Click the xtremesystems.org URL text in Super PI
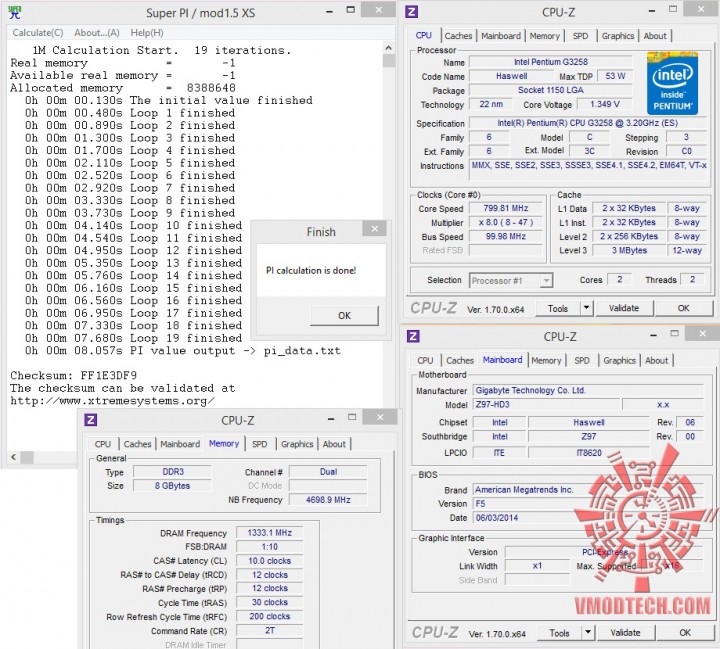Viewport: 720px width, 649px height. (x=112, y=401)
